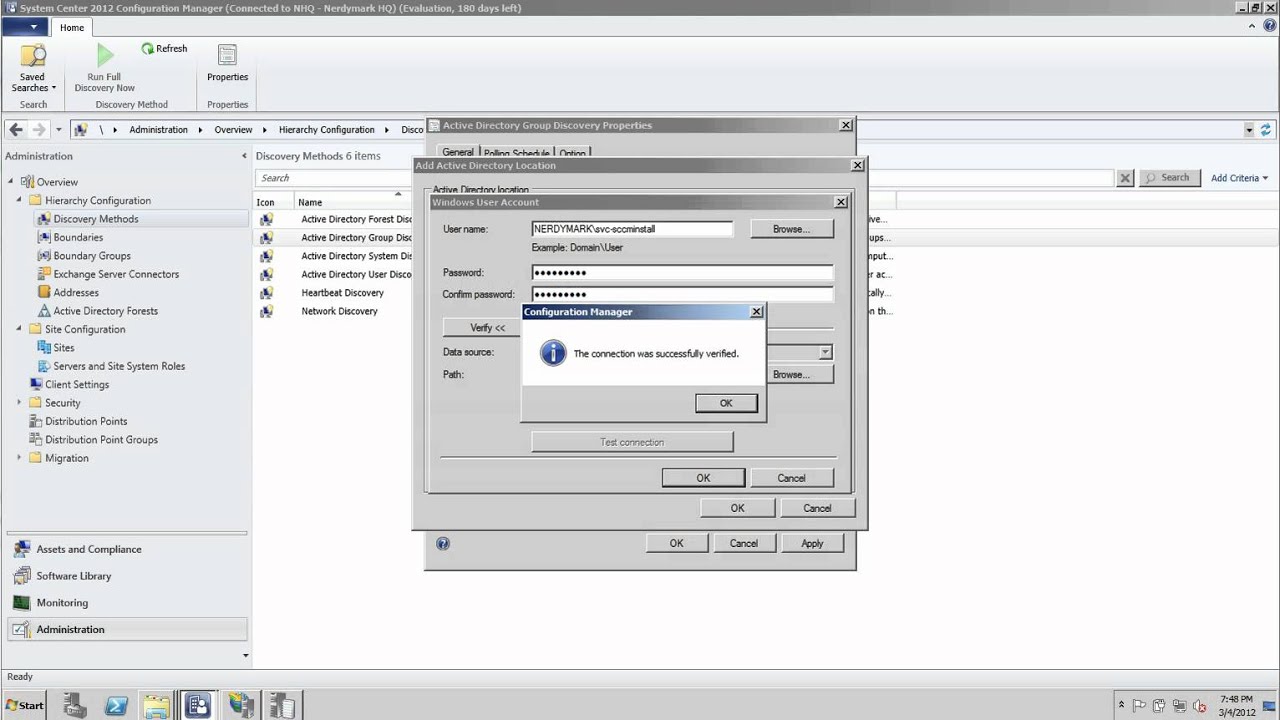Click the Hierarchy Configuration breadcrumb

326,130
